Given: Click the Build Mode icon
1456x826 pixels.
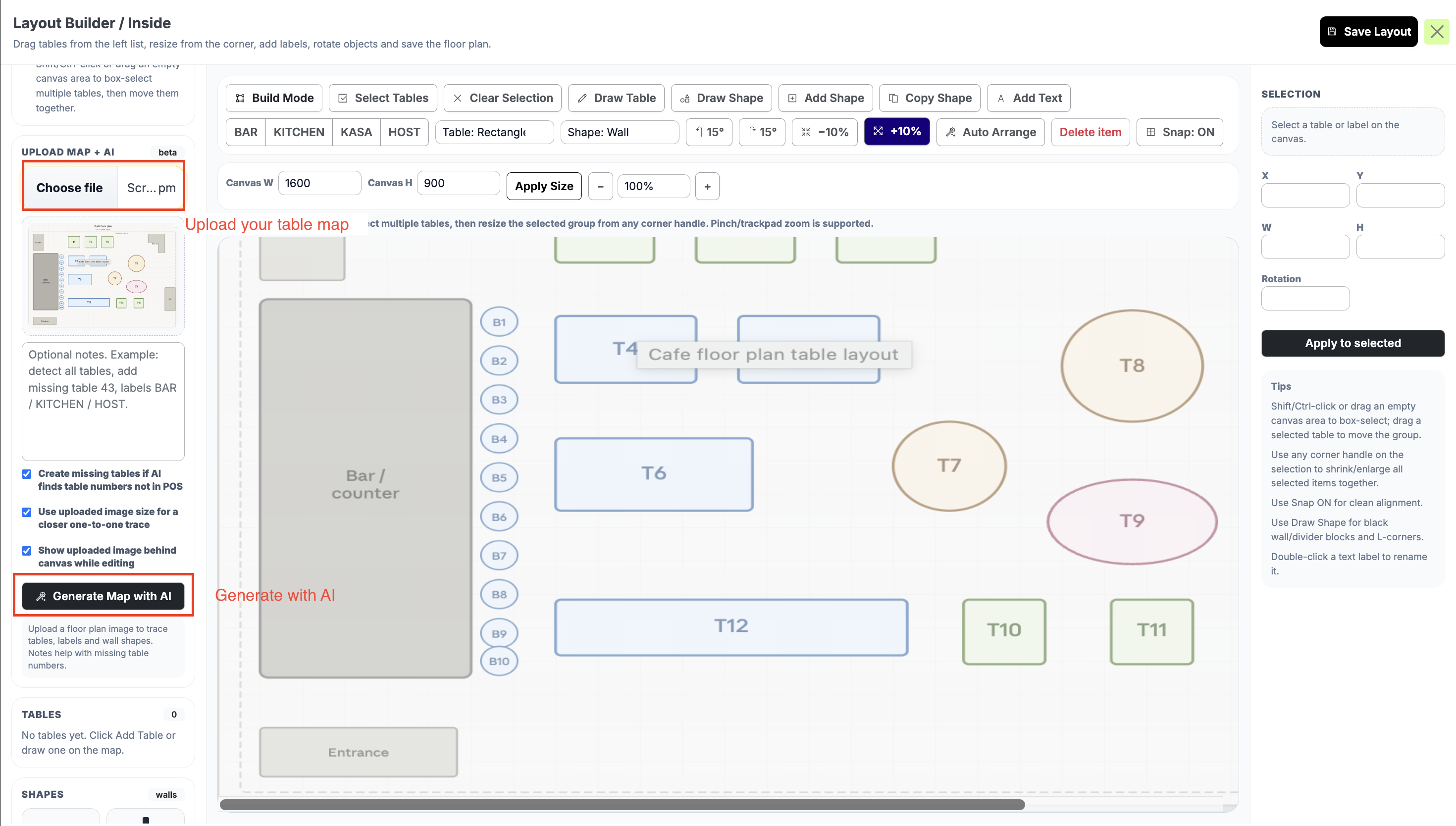Looking at the screenshot, I should (x=241, y=98).
